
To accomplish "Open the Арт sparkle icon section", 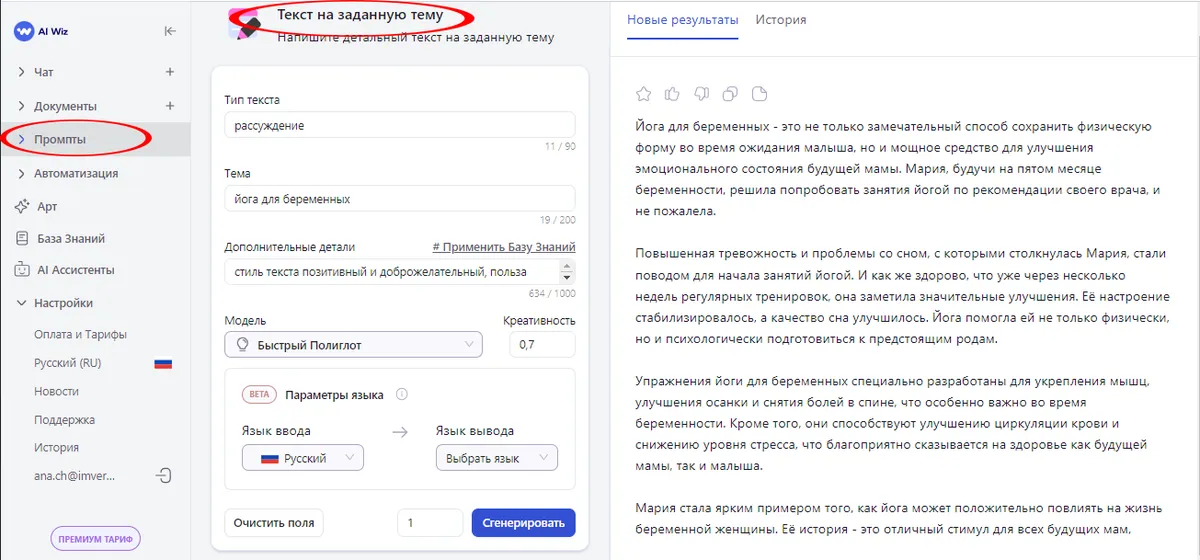I will click(x=21, y=206).
